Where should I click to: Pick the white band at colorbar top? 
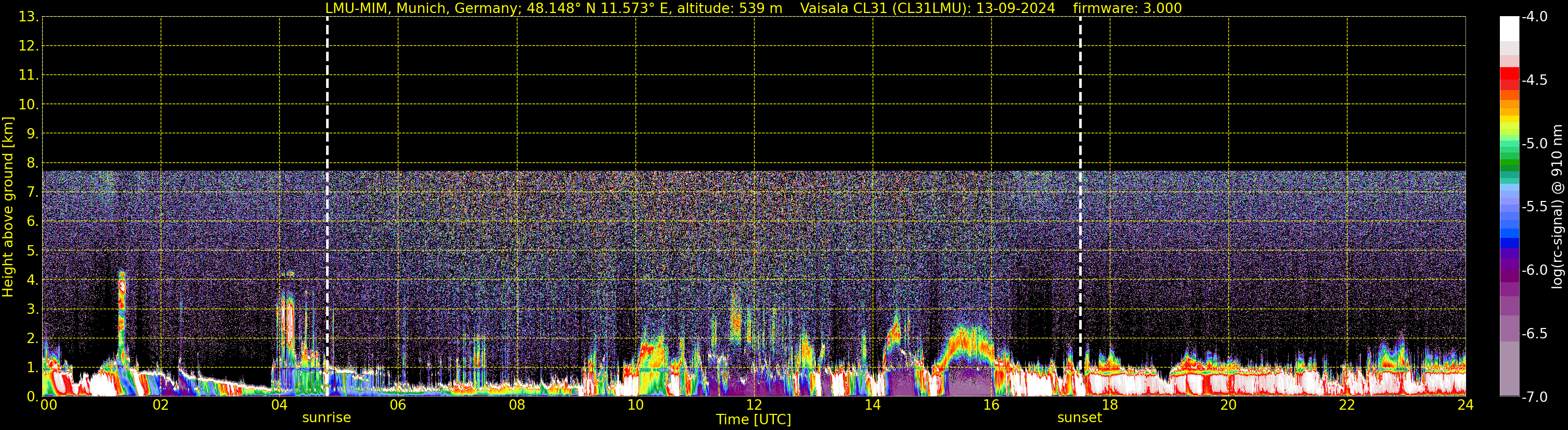[1509, 28]
